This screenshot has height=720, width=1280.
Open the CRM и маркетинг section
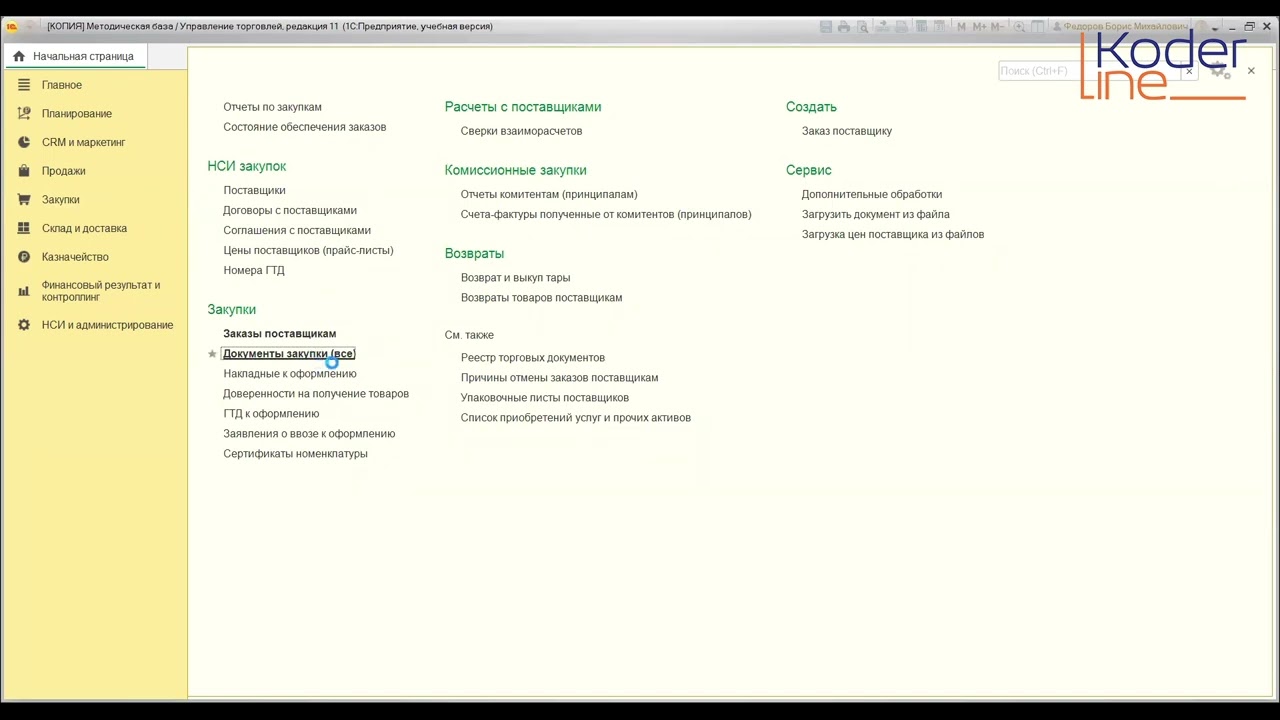[x=83, y=142]
